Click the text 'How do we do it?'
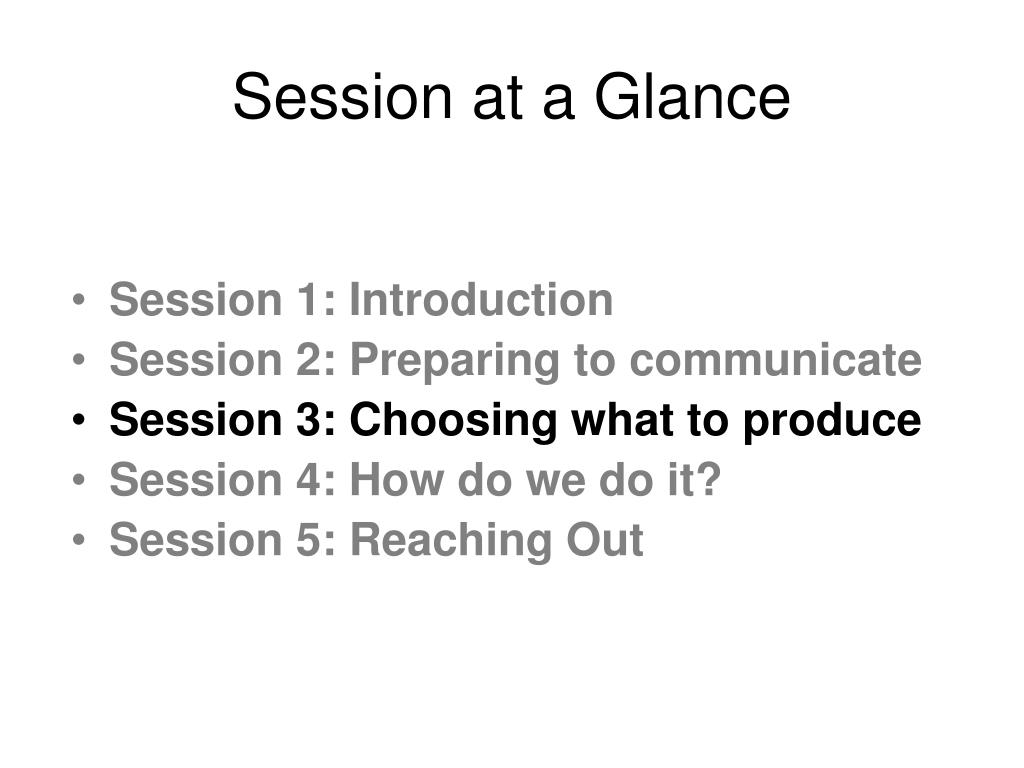The height and width of the screenshot is (768, 1024). 536,480
